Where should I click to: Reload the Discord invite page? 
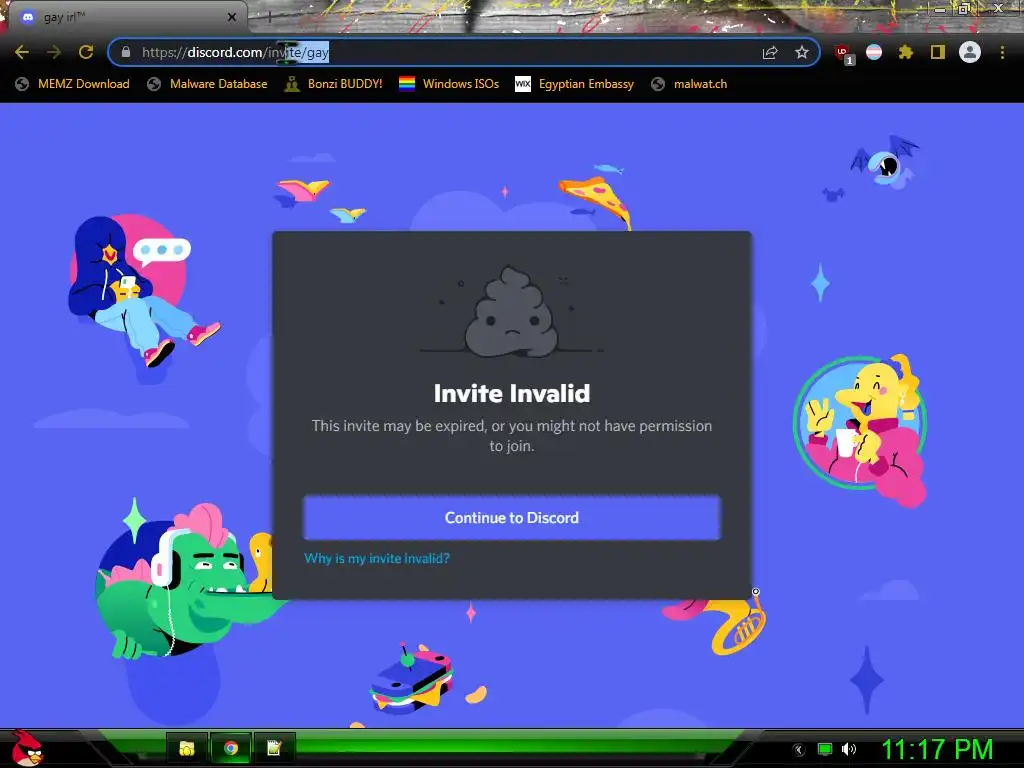coord(86,52)
